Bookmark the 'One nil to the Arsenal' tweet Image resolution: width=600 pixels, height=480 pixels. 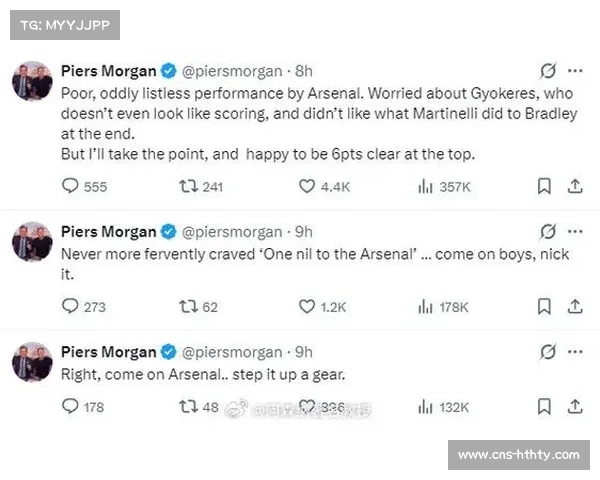544,306
